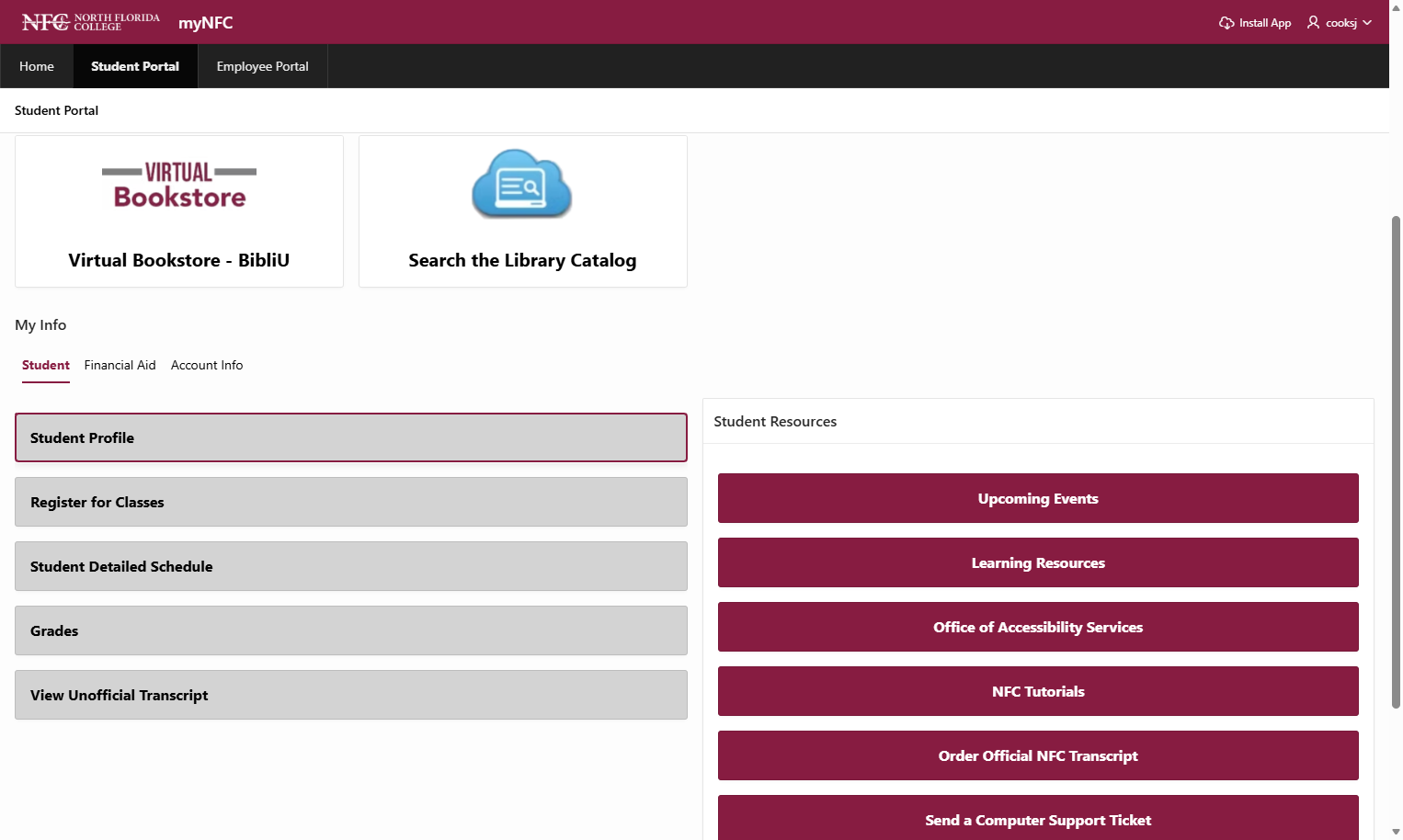
Task: Go to Office of Accessibility Services
Action: tap(1038, 627)
